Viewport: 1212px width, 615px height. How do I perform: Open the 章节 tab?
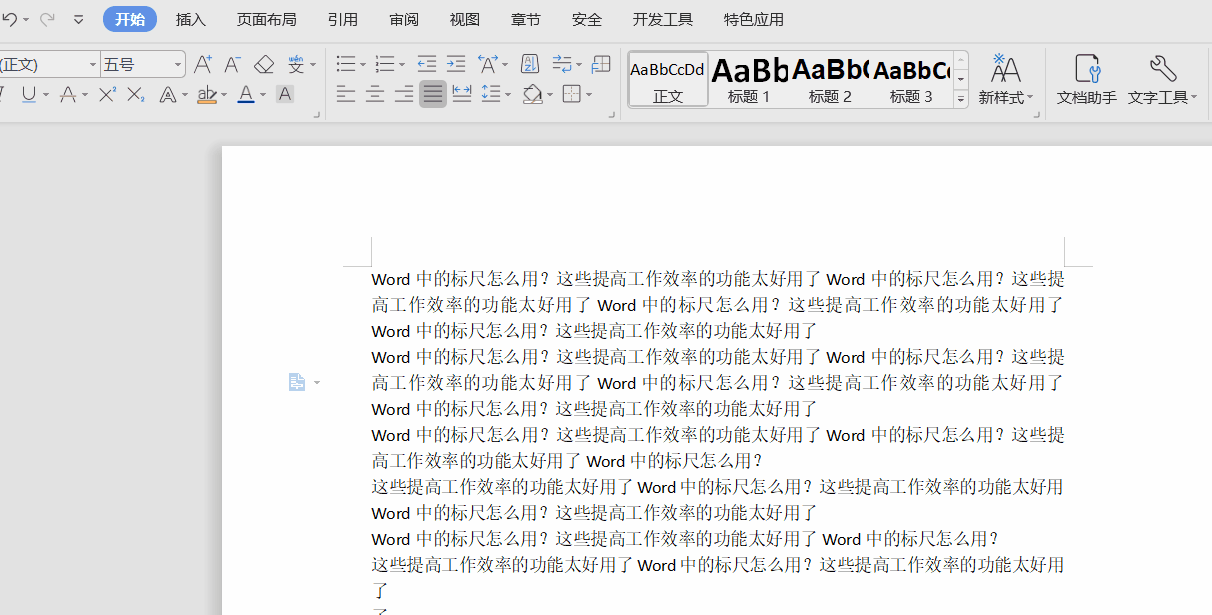point(526,19)
